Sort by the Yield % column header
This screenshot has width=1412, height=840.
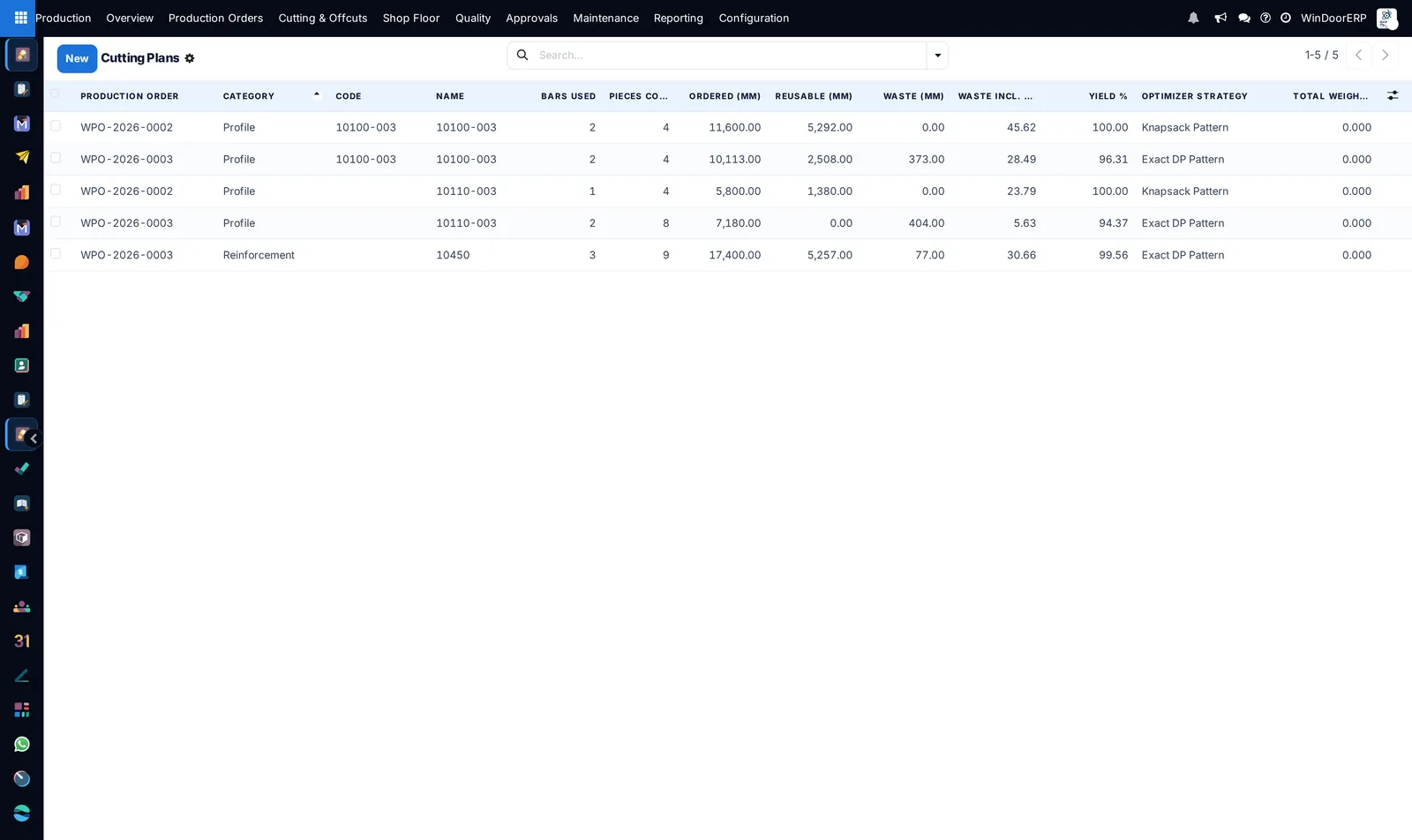coord(1108,96)
